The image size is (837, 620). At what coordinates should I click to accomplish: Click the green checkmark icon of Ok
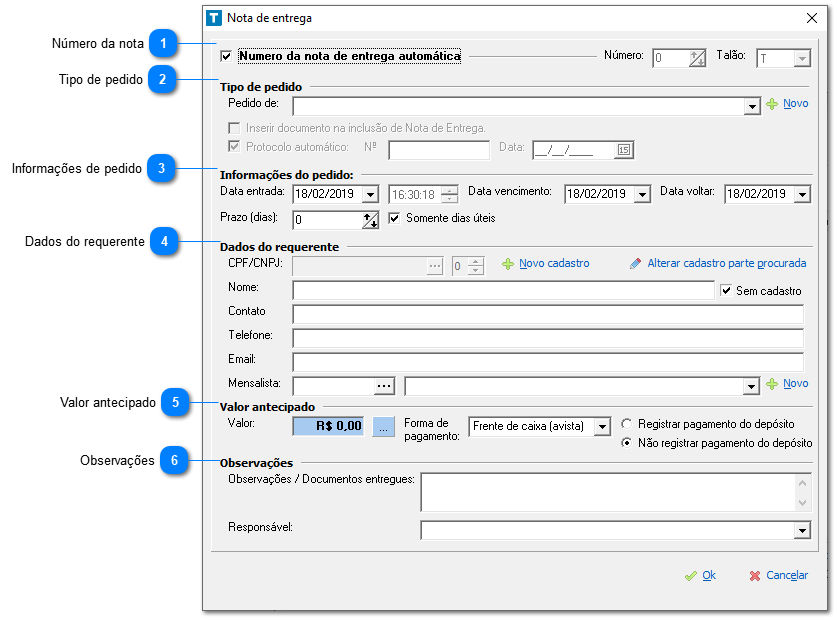coord(691,576)
